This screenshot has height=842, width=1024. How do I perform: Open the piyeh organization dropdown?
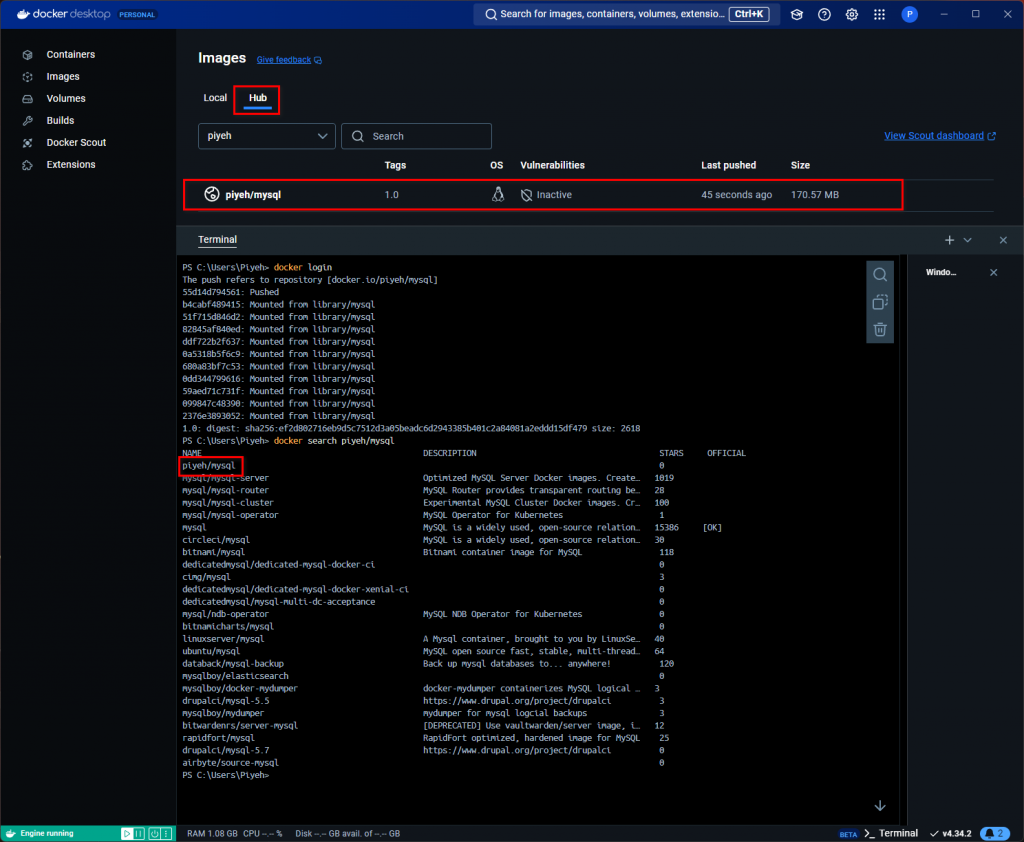click(x=266, y=136)
